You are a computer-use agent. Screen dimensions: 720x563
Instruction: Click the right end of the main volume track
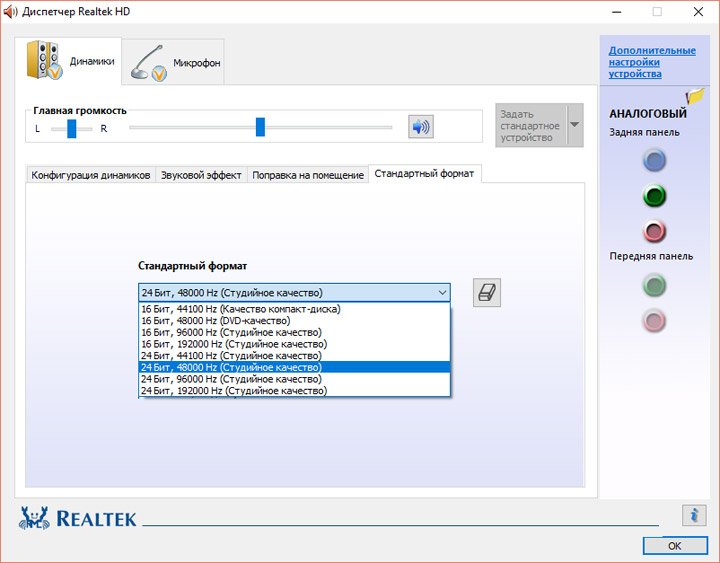point(390,127)
